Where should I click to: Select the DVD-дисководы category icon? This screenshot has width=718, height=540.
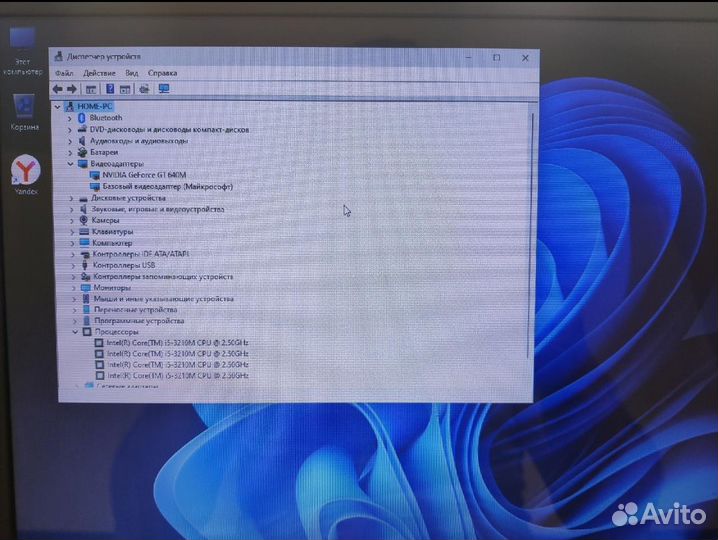tap(82, 129)
